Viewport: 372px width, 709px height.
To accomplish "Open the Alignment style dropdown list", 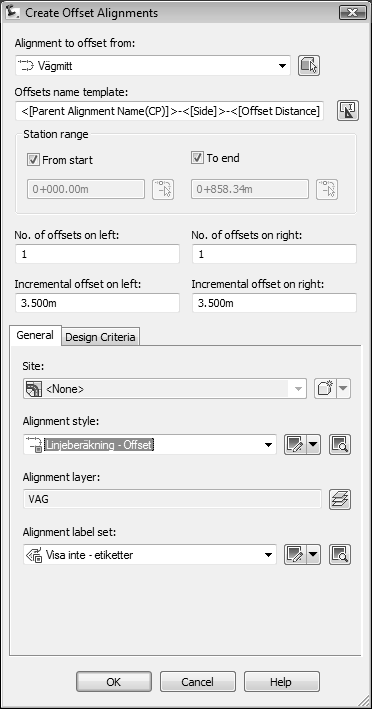I will tap(268, 445).
